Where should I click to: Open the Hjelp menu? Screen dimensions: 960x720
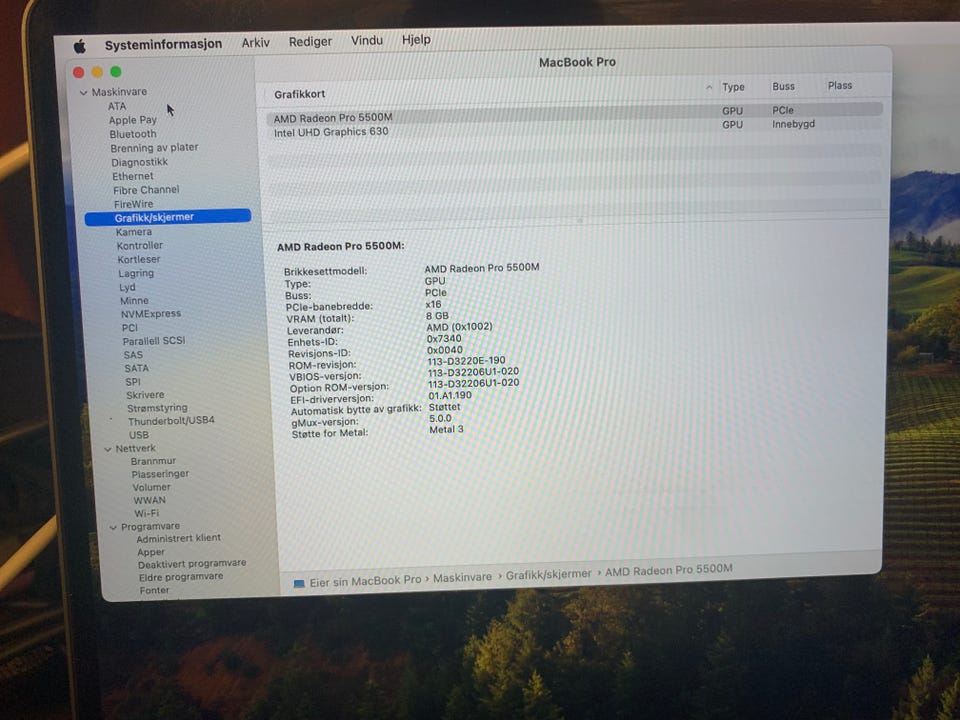point(416,40)
